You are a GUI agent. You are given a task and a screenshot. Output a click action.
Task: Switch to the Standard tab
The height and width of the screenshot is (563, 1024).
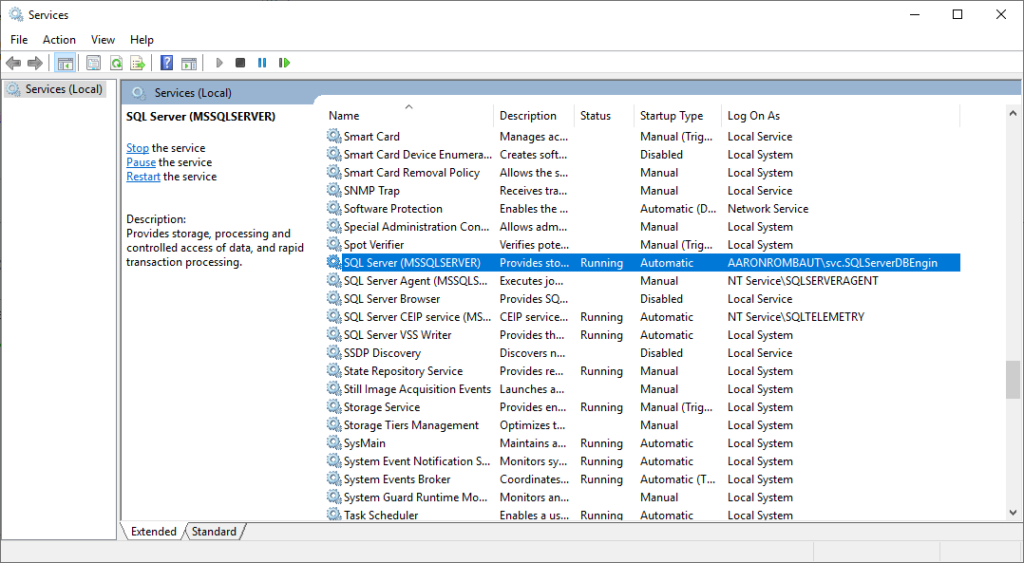click(214, 532)
